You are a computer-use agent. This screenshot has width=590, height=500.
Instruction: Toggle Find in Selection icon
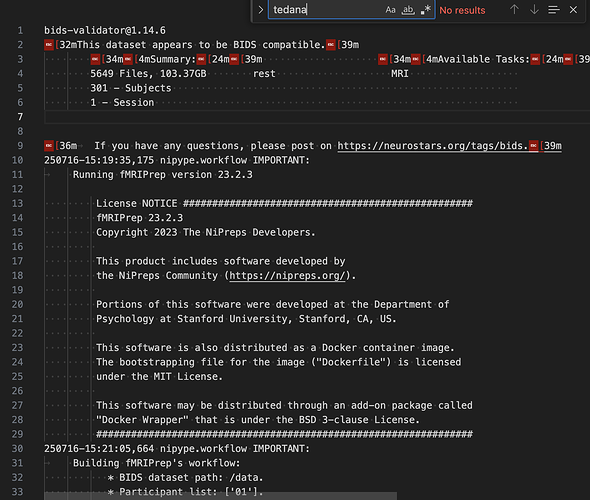coord(554,10)
